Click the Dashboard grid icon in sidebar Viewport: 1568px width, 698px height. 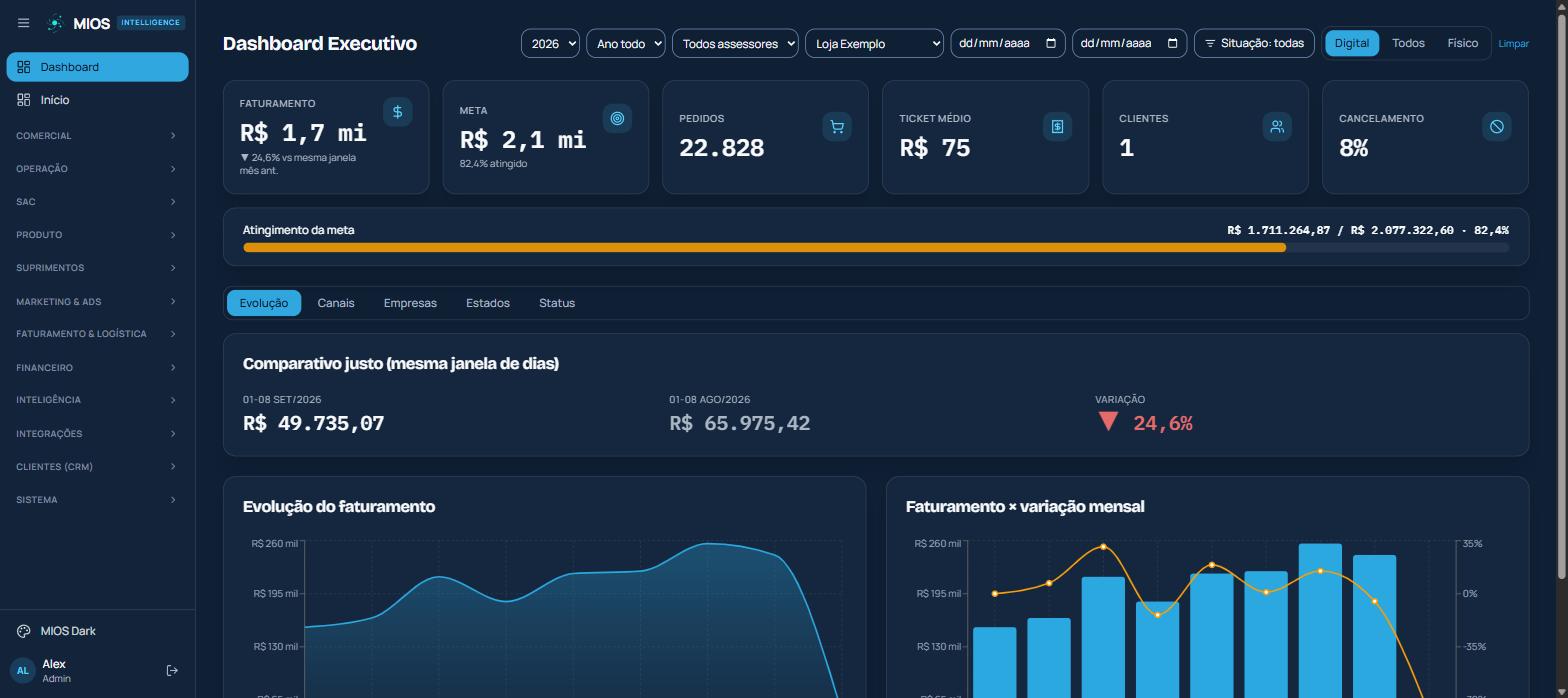[24, 67]
